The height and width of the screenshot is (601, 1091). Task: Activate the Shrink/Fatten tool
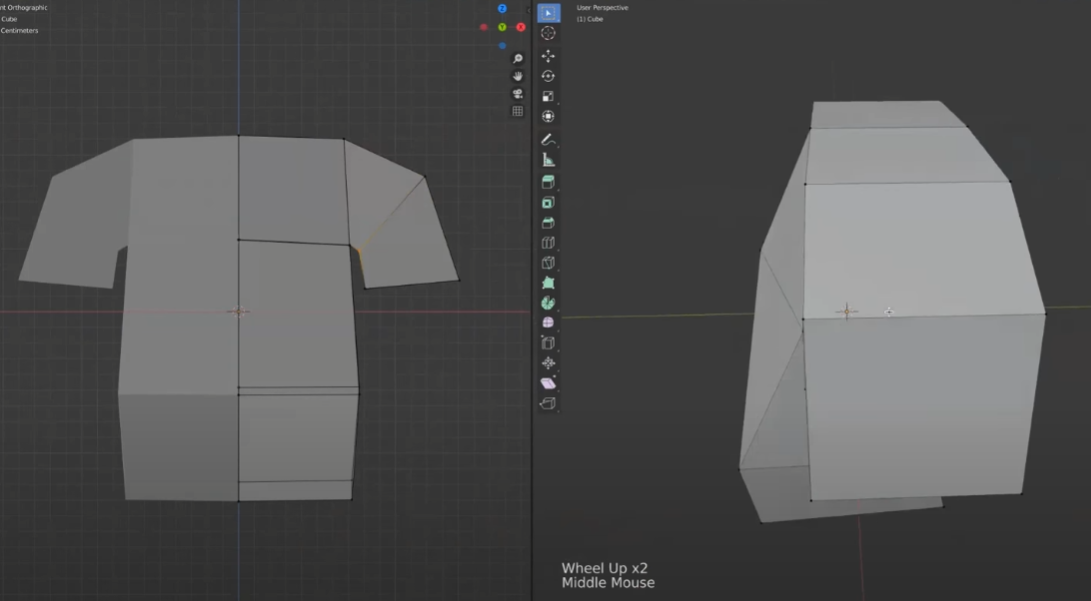(x=548, y=363)
